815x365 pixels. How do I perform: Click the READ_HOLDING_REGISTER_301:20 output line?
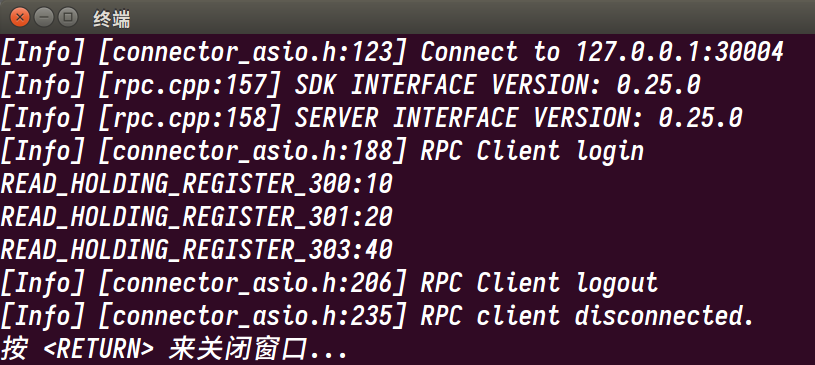(x=196, y=217)
